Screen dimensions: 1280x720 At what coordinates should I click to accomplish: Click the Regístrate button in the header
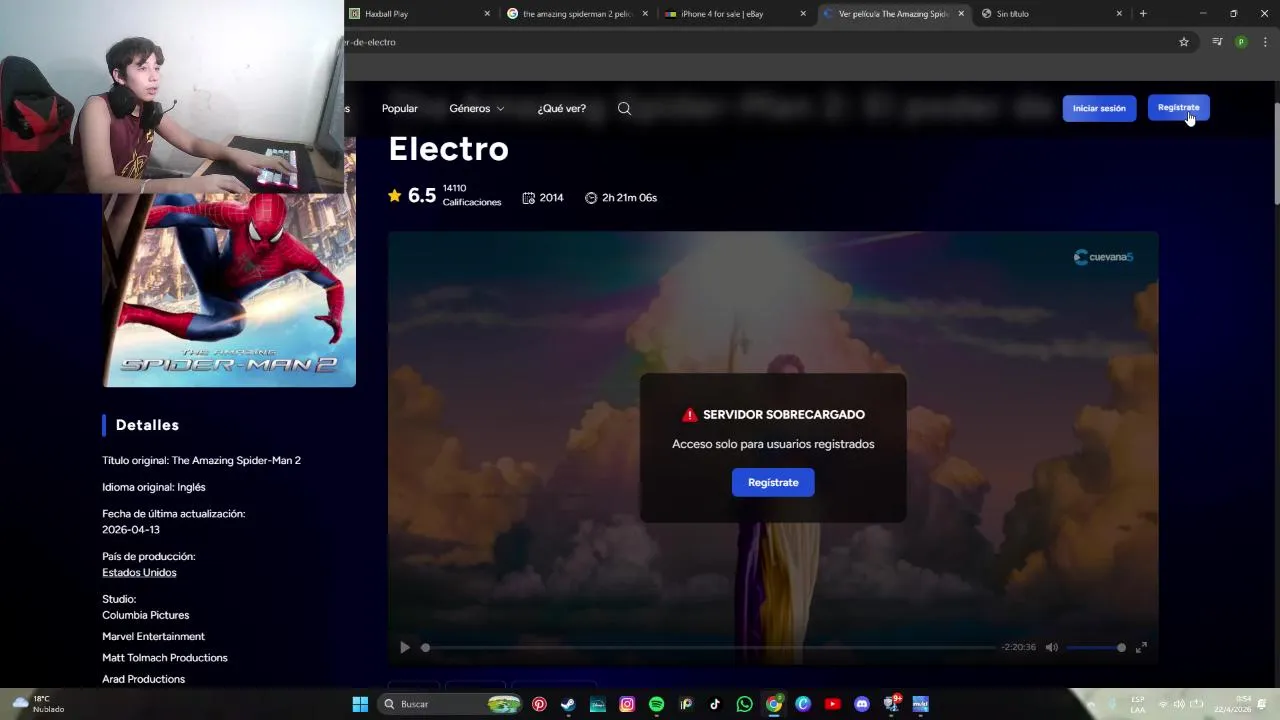click(x=1178, y=108)
